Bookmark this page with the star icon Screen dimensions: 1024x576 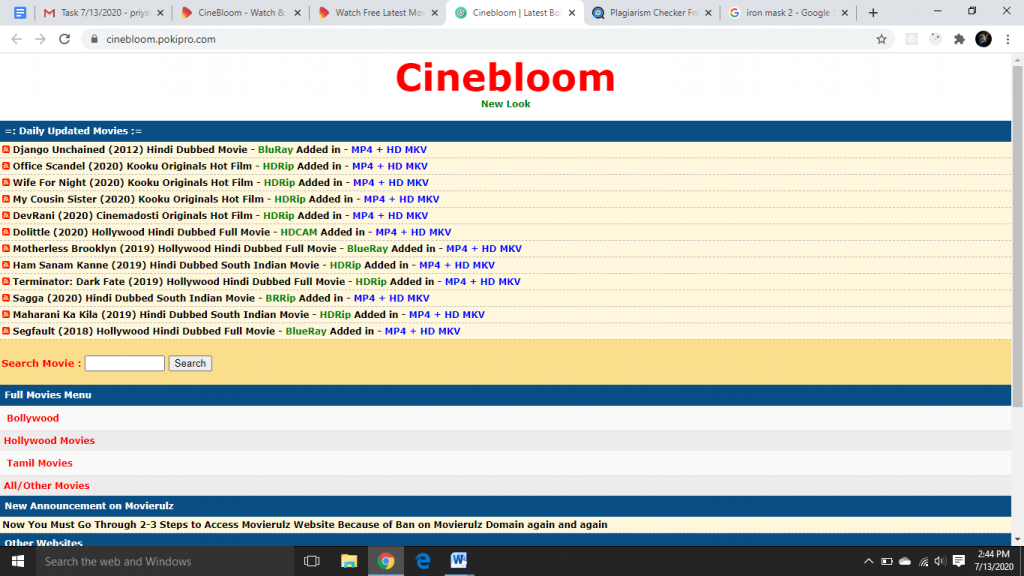(881, 39)
